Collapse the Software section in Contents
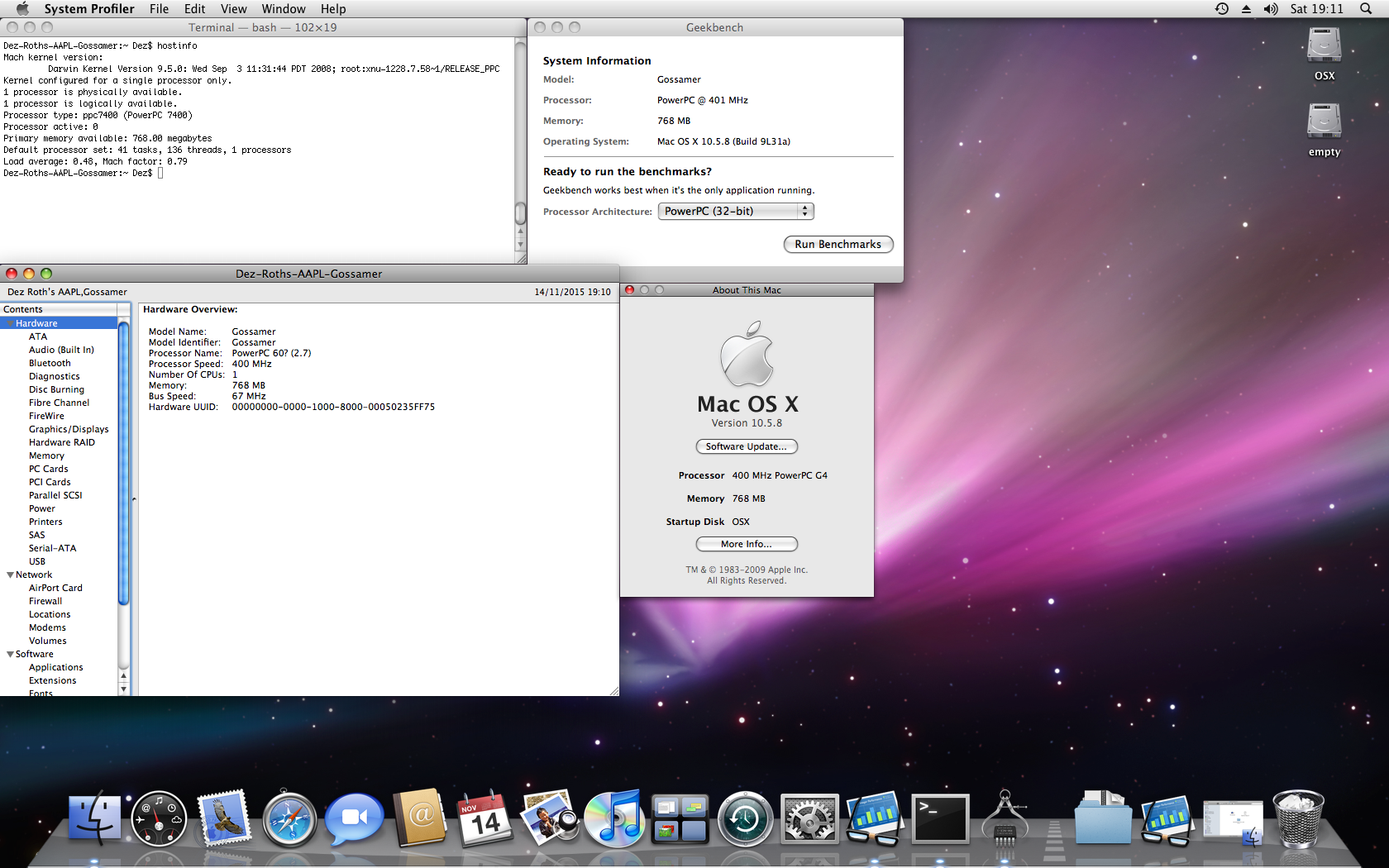The width and height of the screenshot is (1389, 868). 10,654
